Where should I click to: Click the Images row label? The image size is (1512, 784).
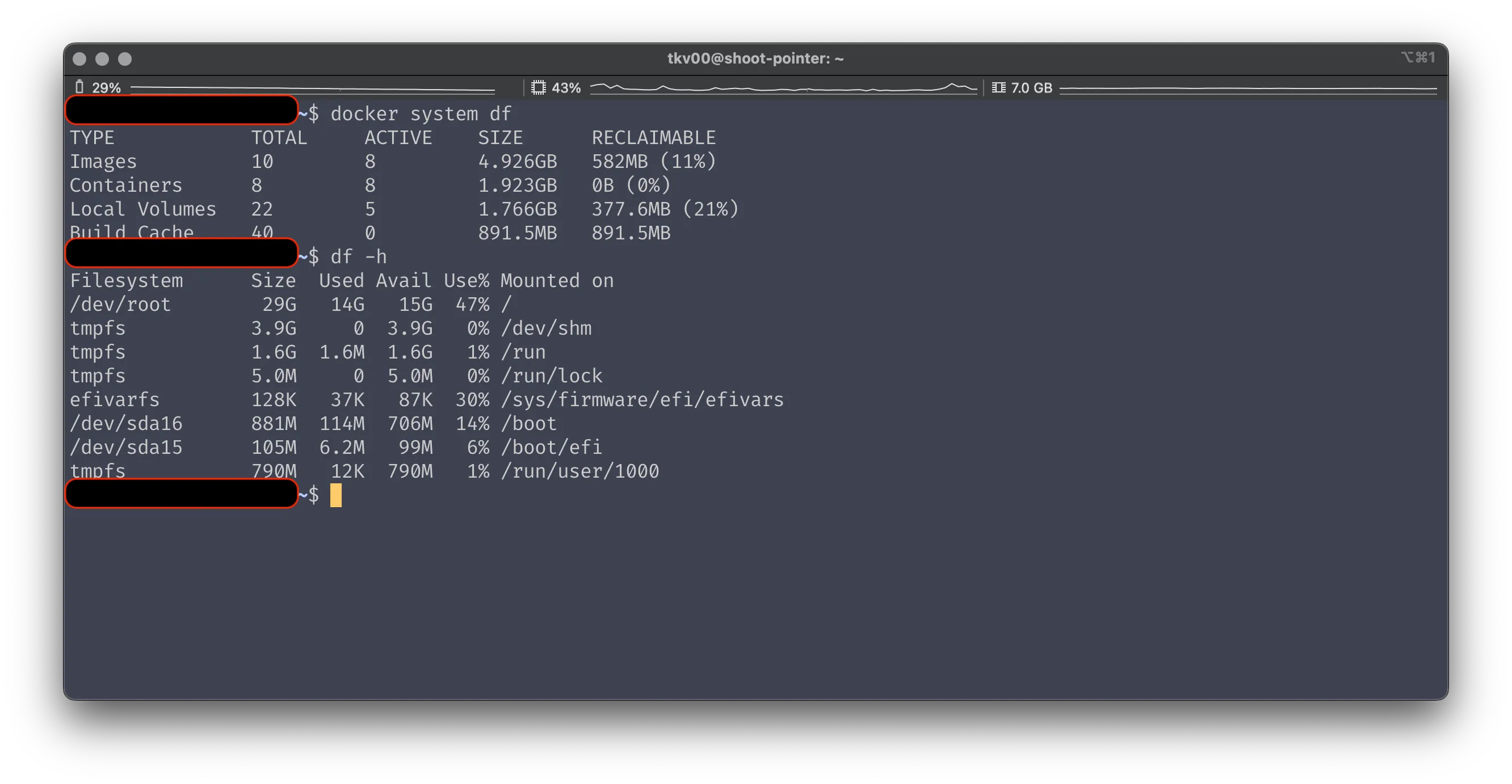pos(103,161)
